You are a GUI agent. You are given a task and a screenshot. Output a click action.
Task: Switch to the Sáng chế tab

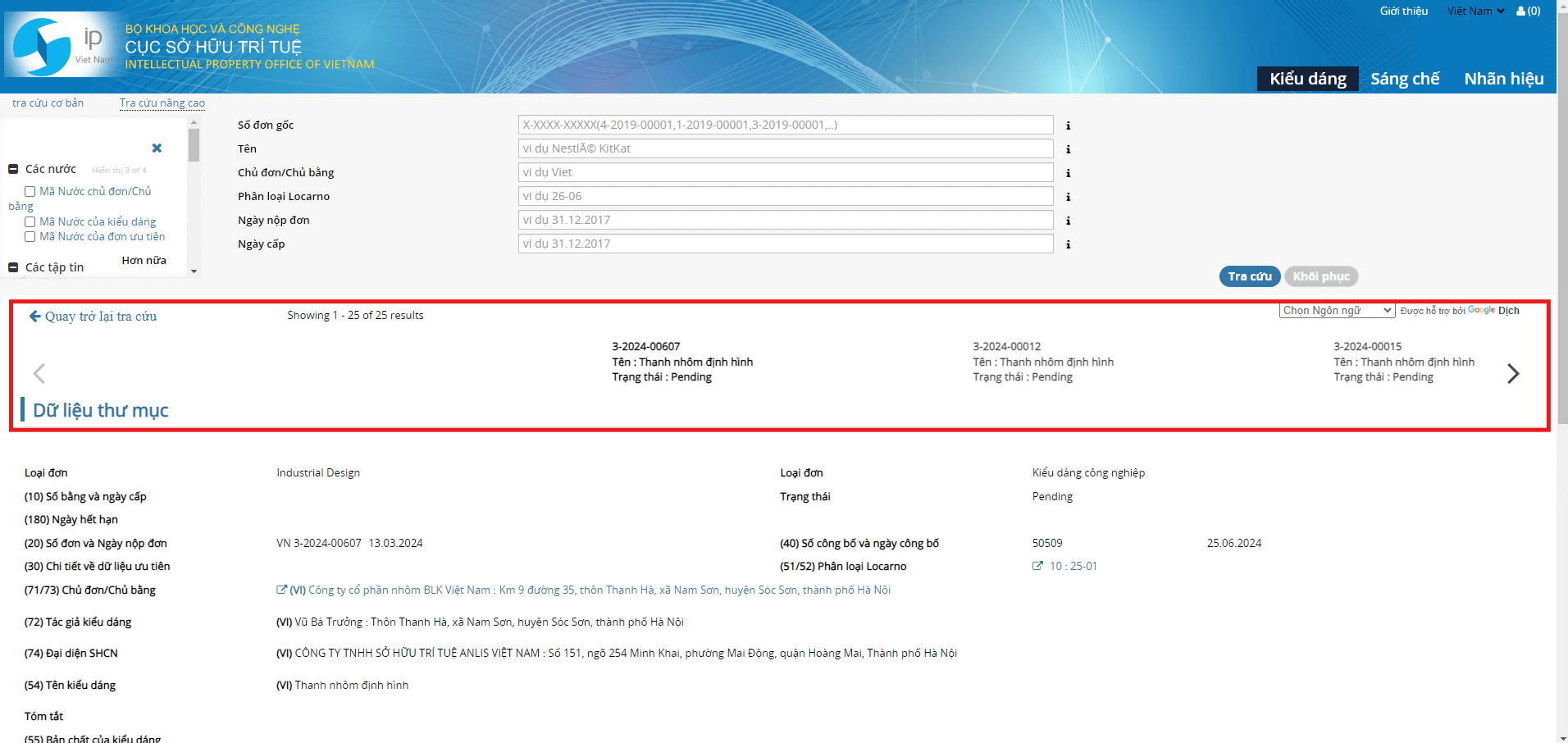[x=1404, y=79]
